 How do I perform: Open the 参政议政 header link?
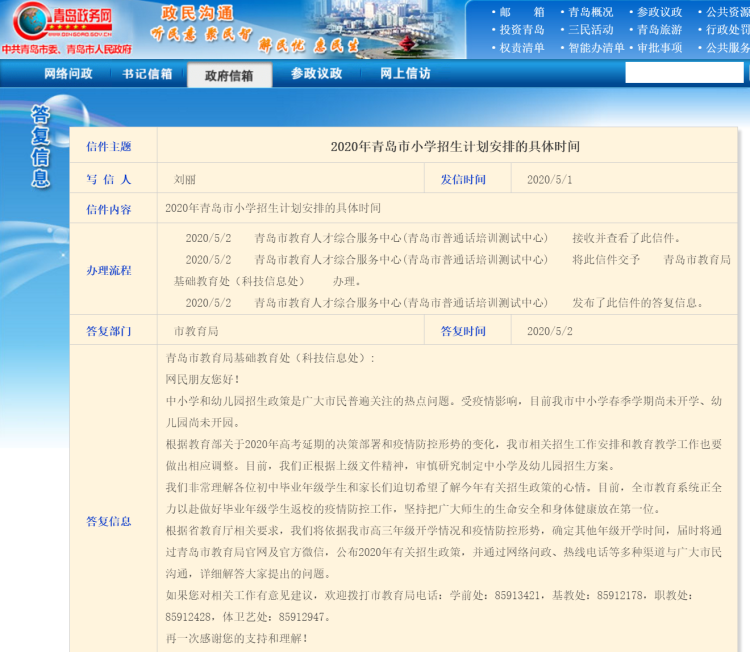tap(659, 12)
